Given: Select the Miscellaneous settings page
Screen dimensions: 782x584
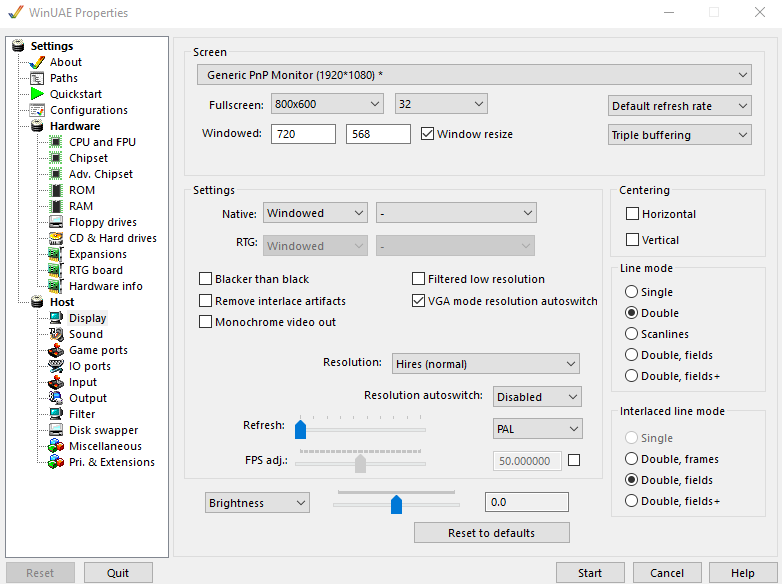Looking at the screenshot, I should pyautogui.click(x=105, y=446).
